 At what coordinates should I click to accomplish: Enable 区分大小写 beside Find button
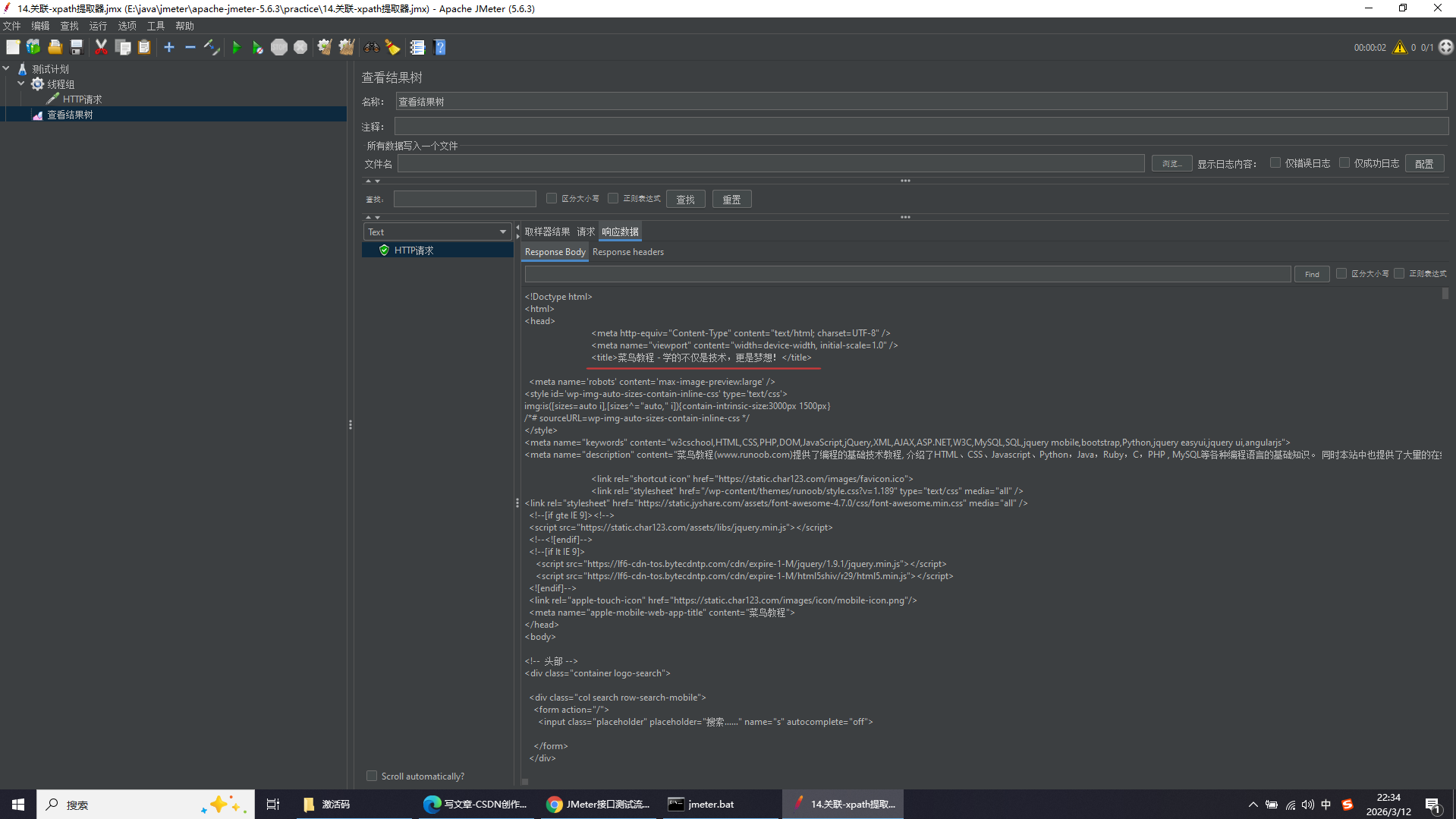(1341, 274)
